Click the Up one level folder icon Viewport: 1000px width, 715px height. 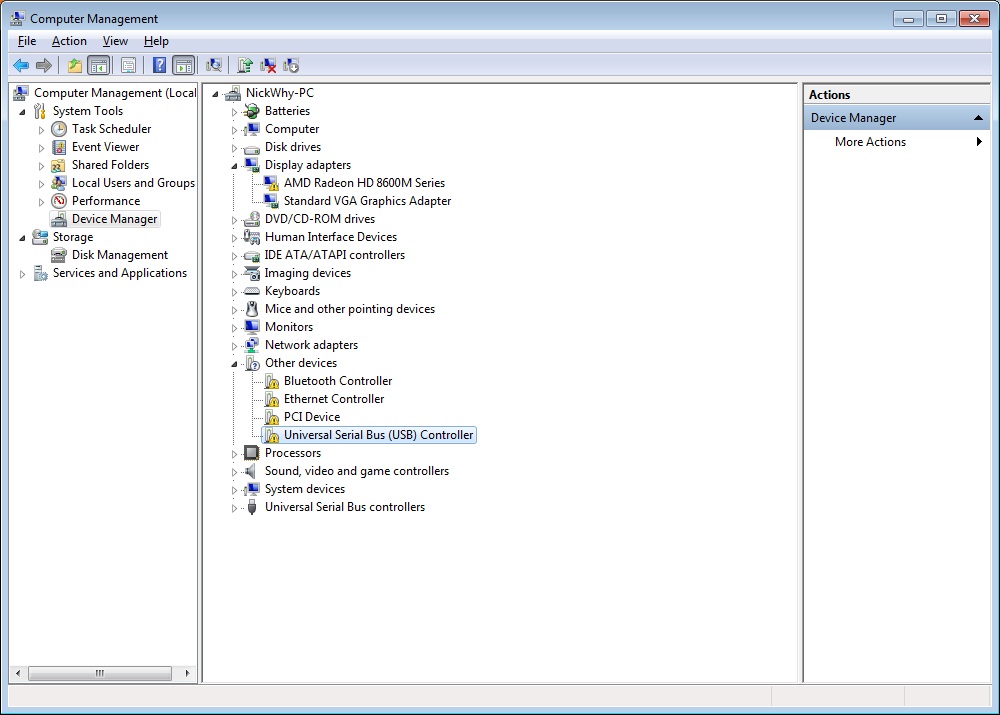[75, 66]
